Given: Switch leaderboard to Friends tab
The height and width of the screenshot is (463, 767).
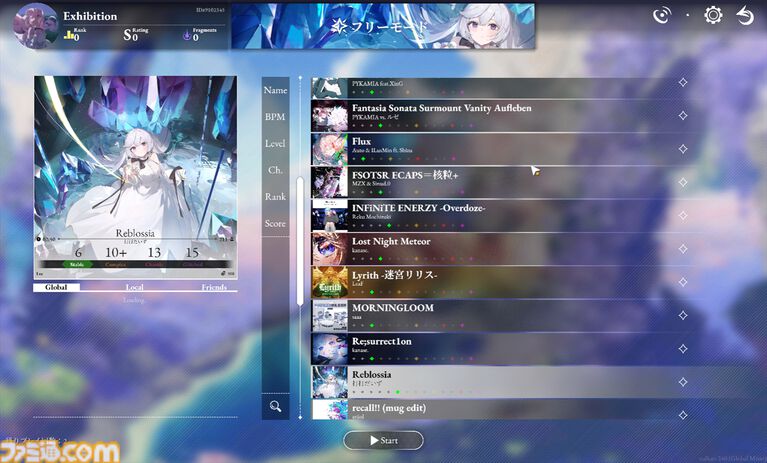Looking at the screenshot, I should [x=214, y=287].
